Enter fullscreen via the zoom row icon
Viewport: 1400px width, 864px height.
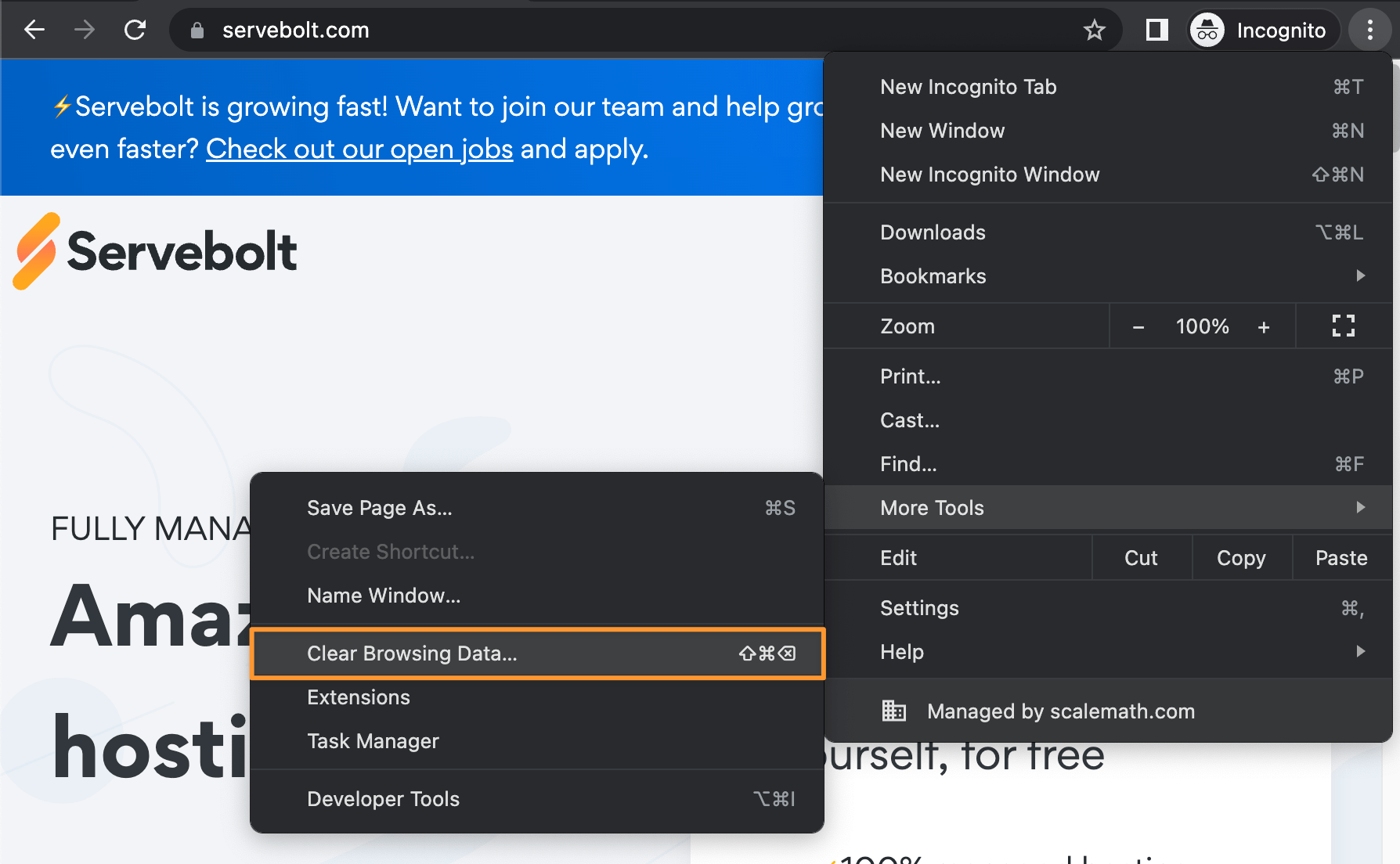[x=1344, y=326]
